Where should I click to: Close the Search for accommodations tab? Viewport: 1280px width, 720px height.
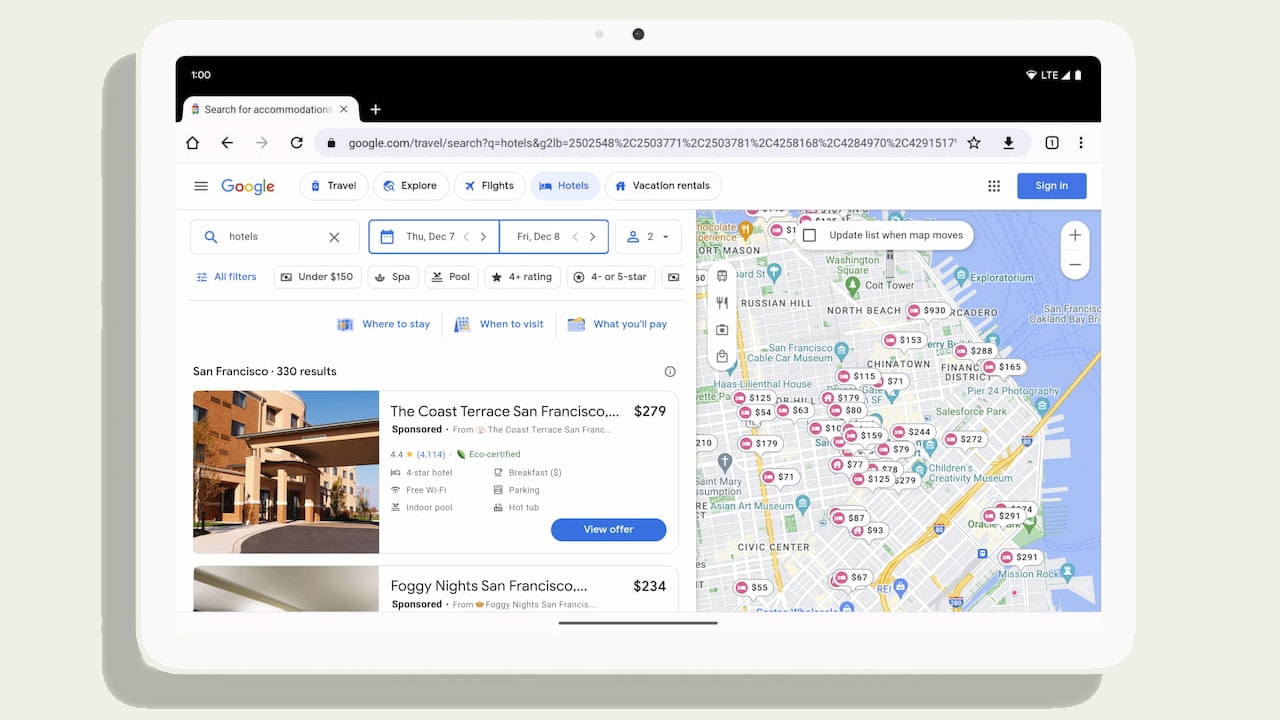pos(344,109)
